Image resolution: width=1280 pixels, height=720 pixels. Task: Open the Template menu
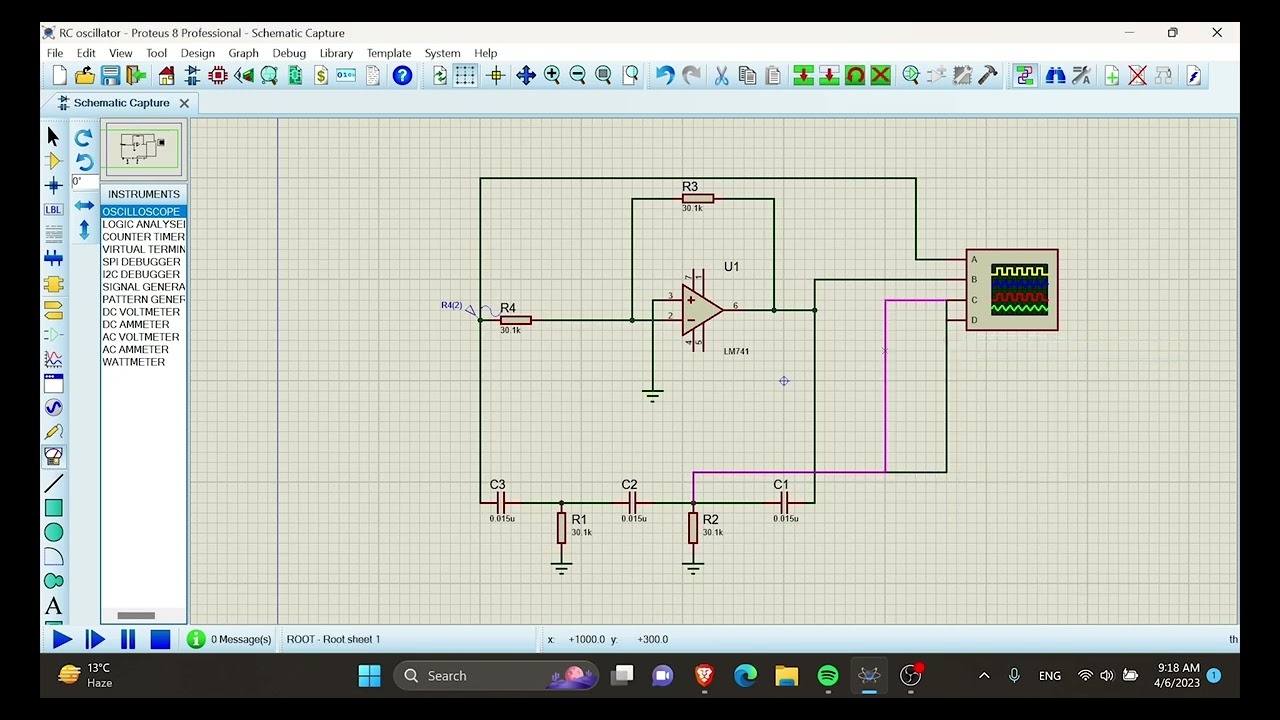click(x=388, y=53)
